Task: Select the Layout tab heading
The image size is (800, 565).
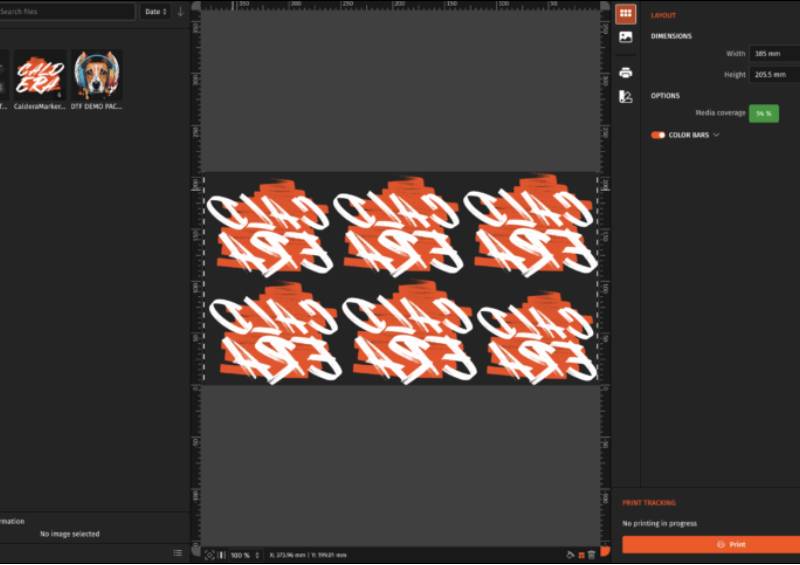Action: [663, 16]
